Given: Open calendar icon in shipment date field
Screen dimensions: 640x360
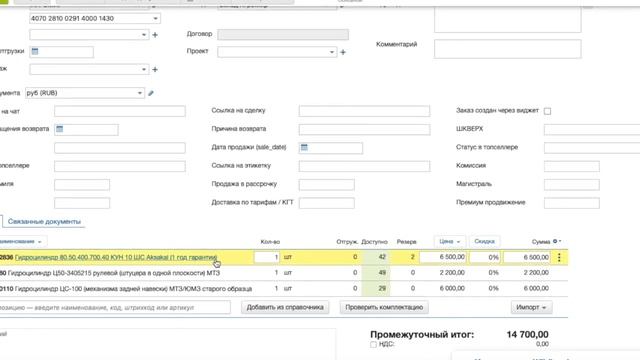Looking at the screenshot, I should tap(35, 51).
